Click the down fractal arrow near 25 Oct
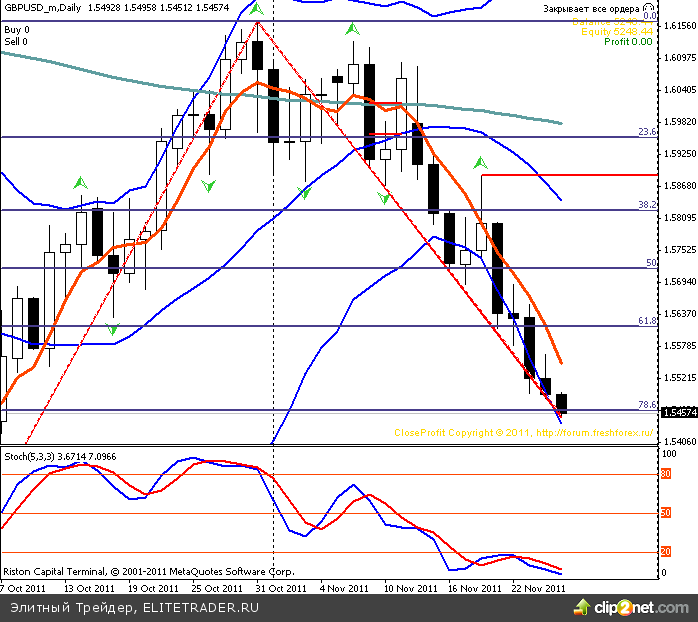The width and height of the screenshot is (698, 622). pyautogui.click(x=208, y=186)
